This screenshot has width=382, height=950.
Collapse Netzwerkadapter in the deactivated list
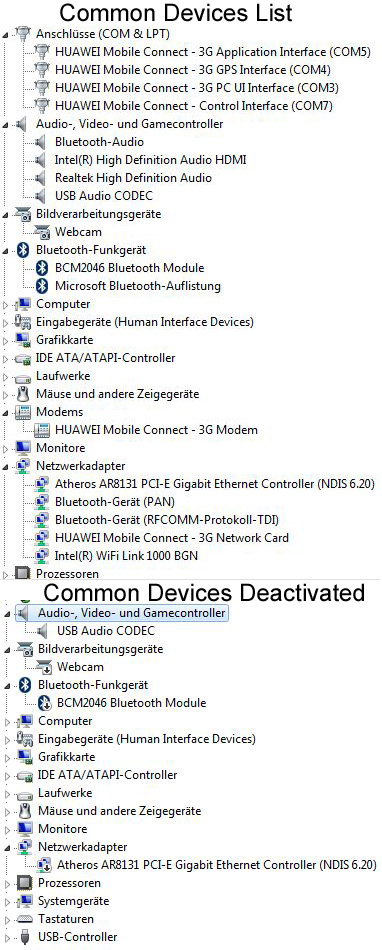click(x=7, y=848)
